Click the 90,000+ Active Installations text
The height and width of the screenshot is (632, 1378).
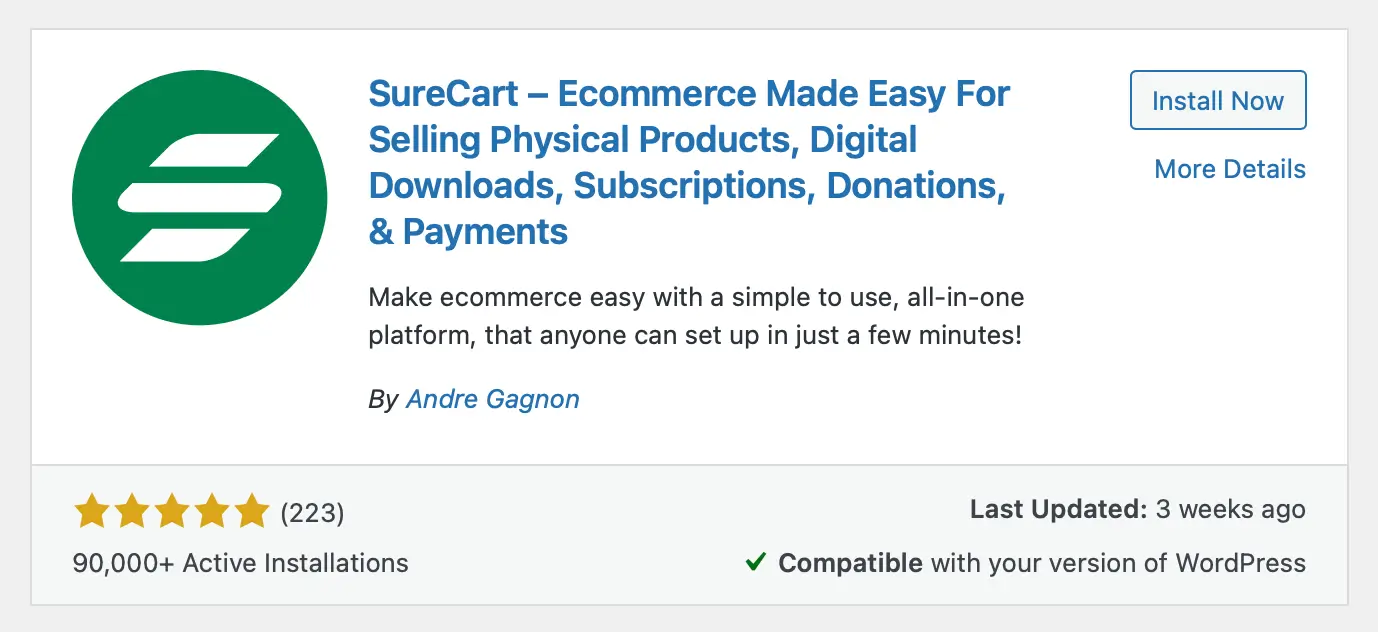pos(241,562)
